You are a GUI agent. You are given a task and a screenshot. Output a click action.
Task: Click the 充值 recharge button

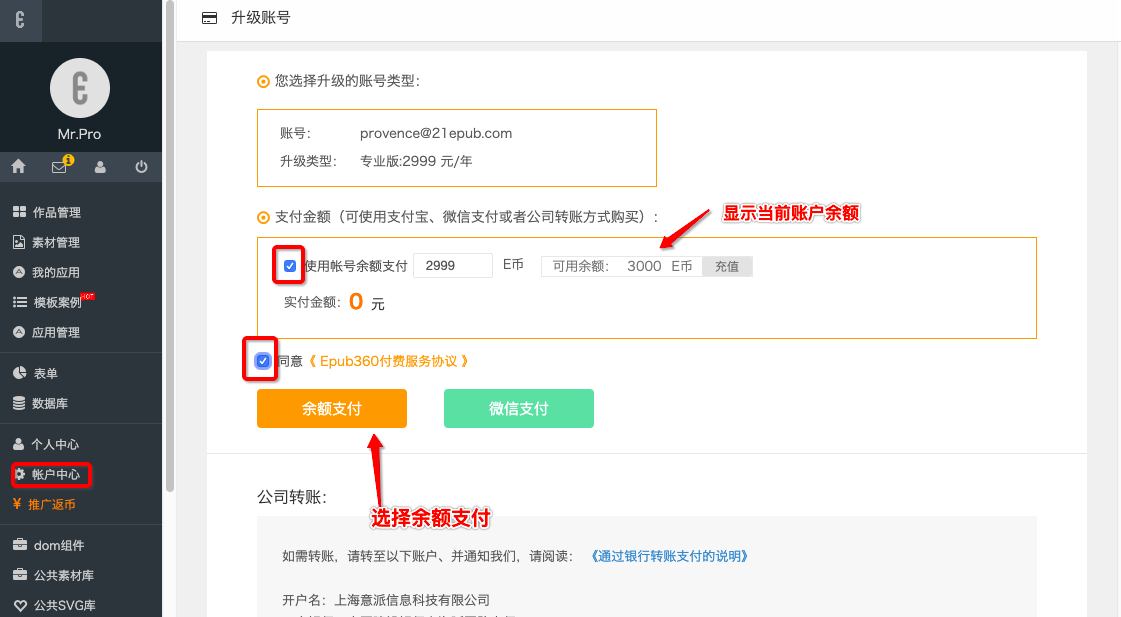point(727,266)
